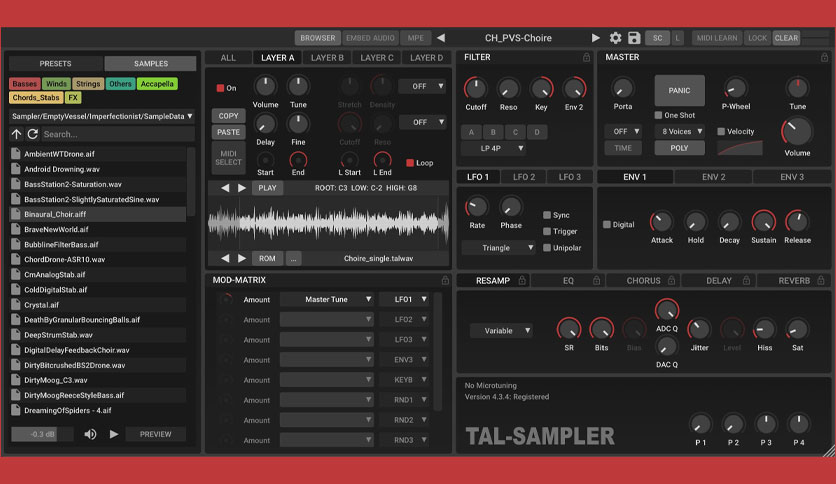This screenshot has height=484, width=836.
Task: Select next sample arrow beside ROM
Action: click(242, 258)
